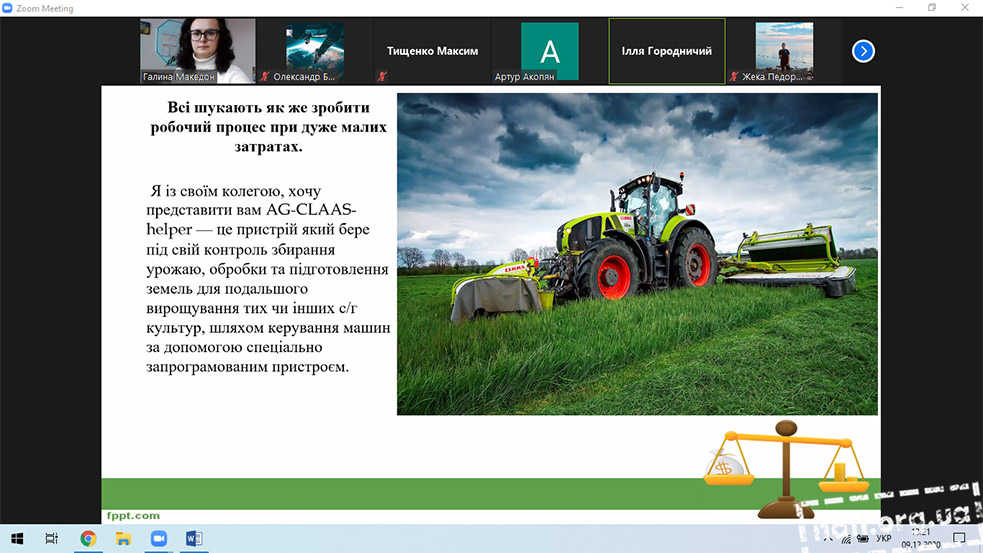Click muted mic icon on Жека Педор tile
The image size is (983, 553).
point(733,76)
